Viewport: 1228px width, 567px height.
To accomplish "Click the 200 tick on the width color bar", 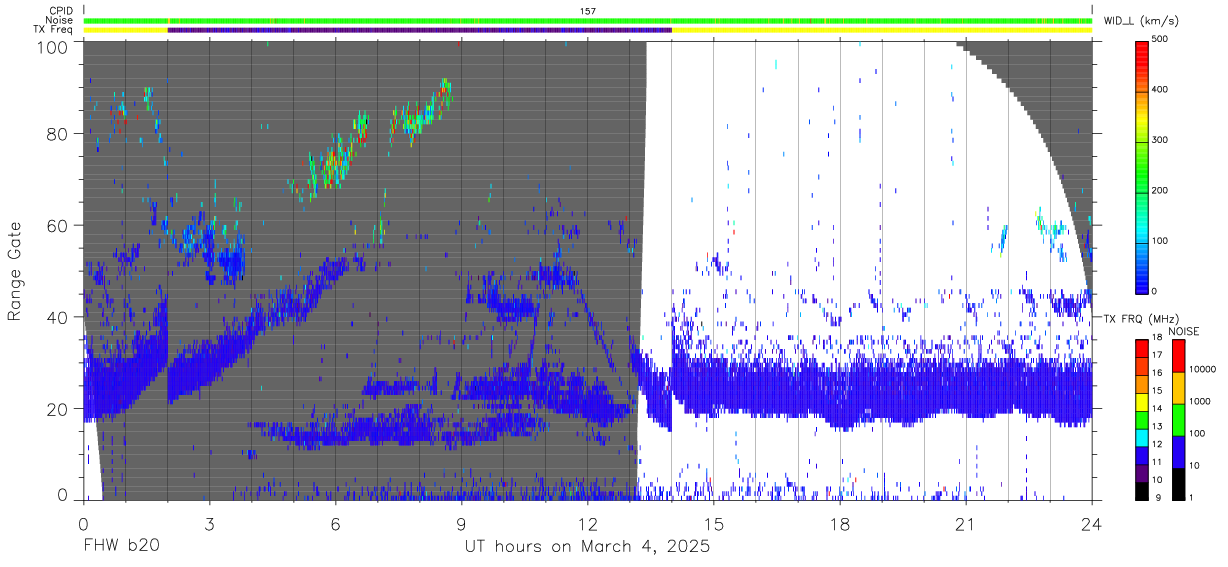I will click(1160, 190).
